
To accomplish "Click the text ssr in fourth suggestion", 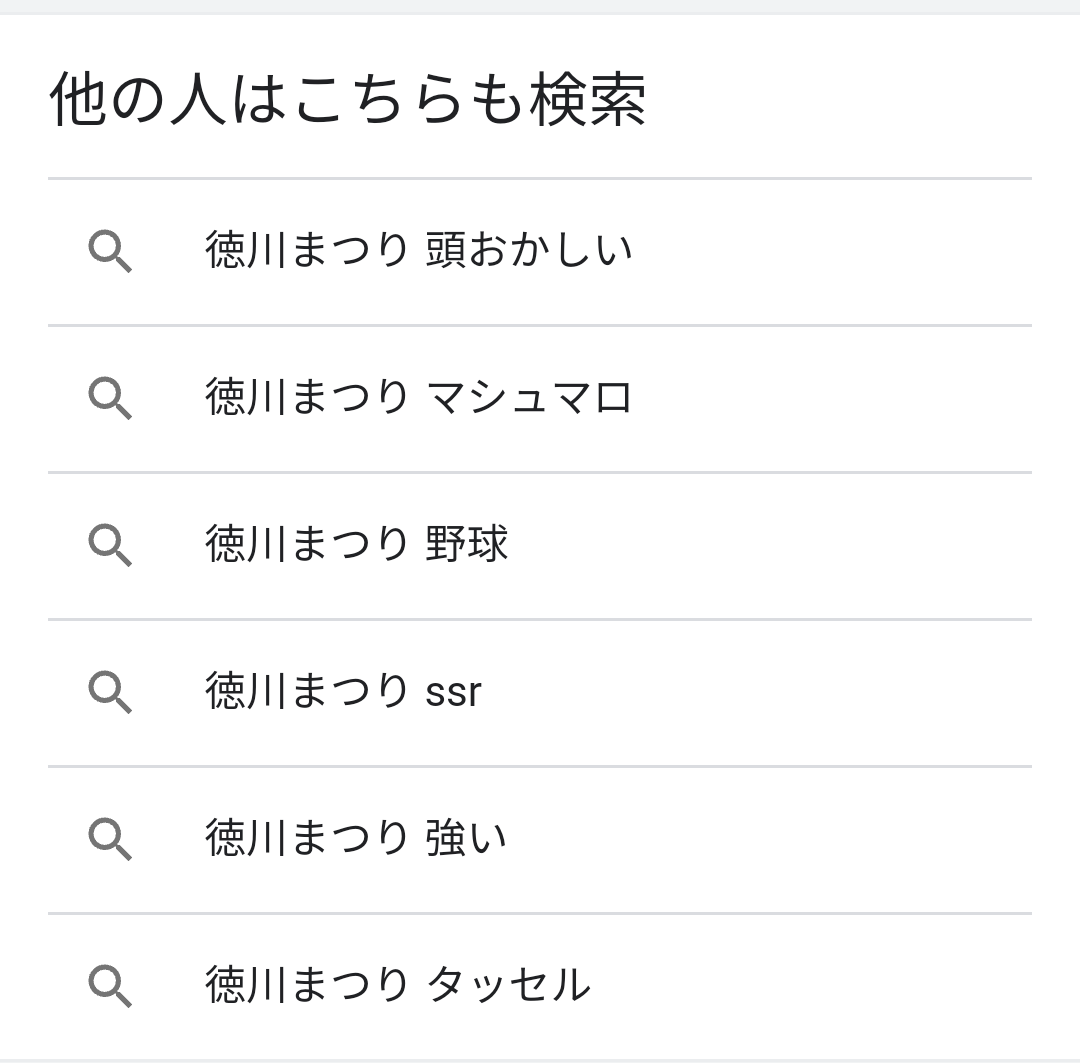I will tap(453, 693).
